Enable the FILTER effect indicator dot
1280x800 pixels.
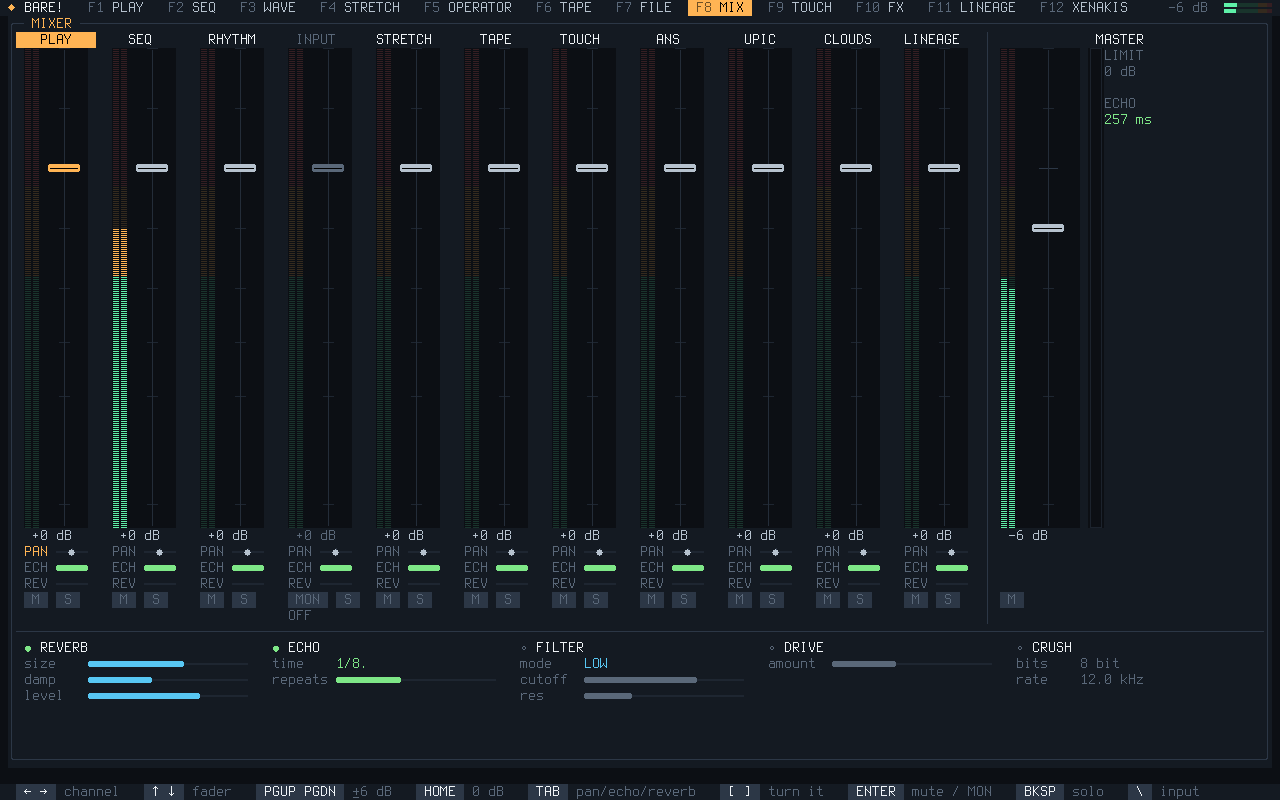524,648
